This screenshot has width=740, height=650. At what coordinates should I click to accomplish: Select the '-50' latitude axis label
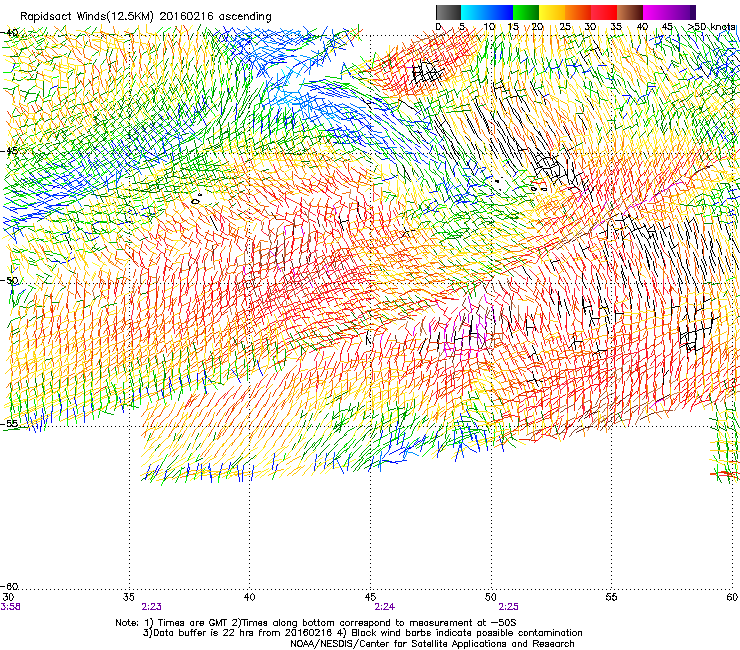pyautogui.click(x=9, y=280)
